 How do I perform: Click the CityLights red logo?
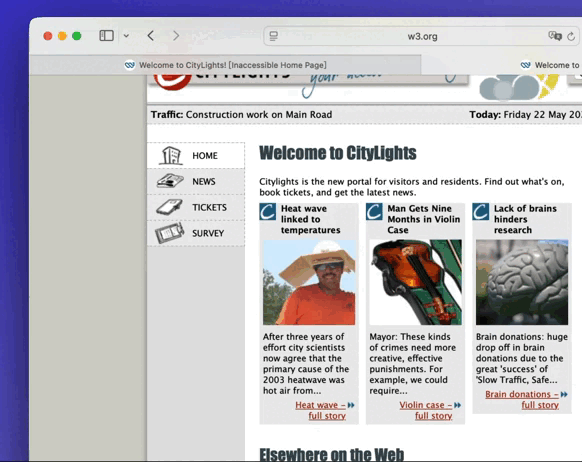pos(173,82)
